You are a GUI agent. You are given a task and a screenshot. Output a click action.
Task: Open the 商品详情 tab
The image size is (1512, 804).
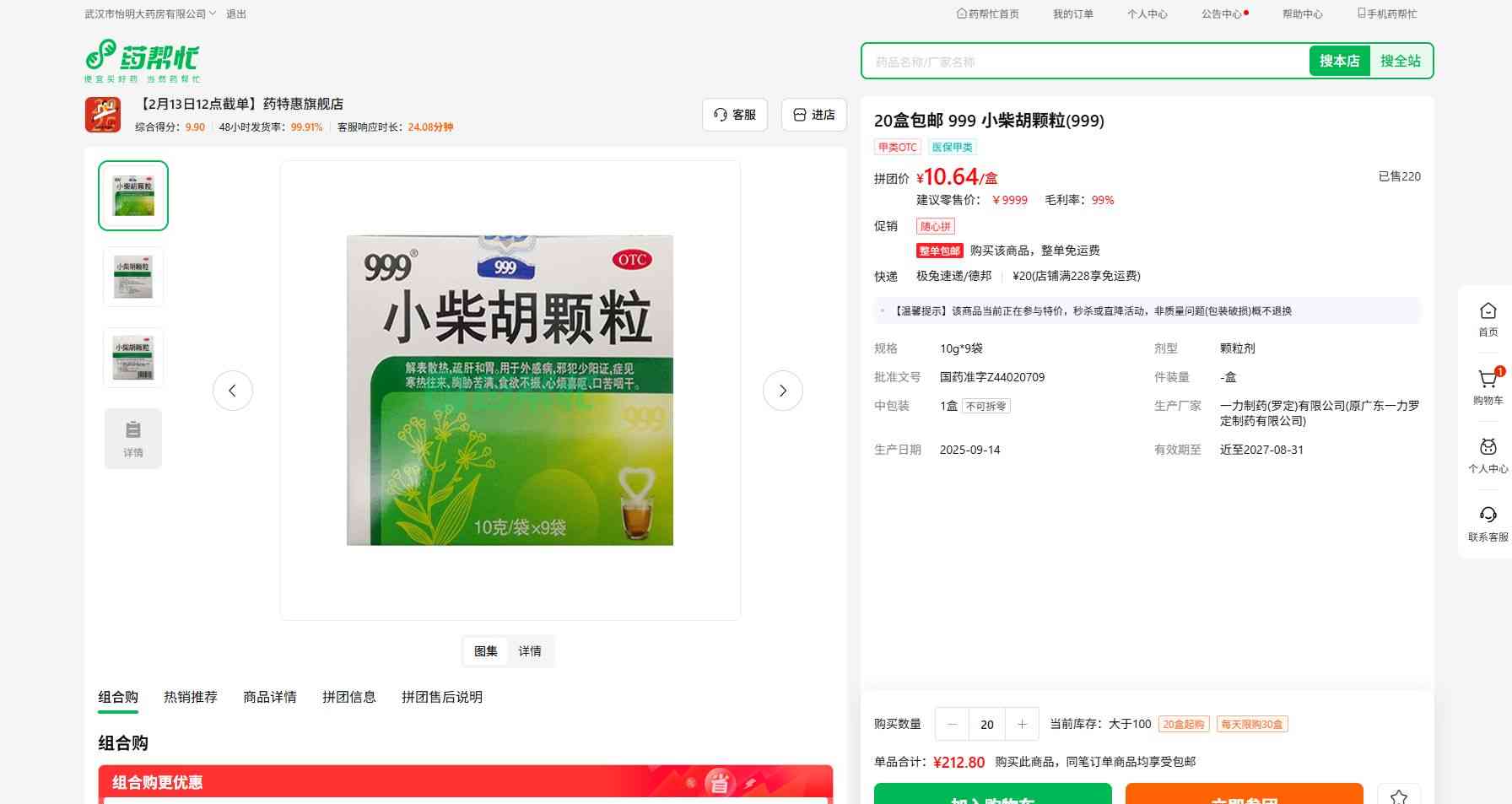(270, 697)
